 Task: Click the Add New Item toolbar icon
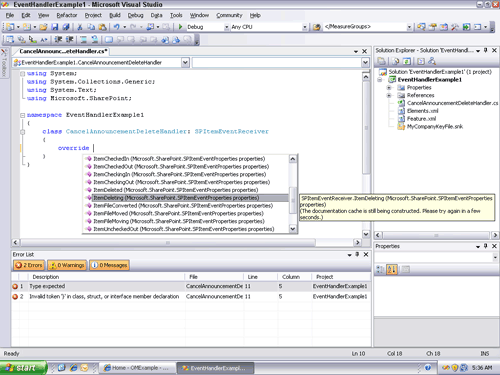click(x=27, y=27)
